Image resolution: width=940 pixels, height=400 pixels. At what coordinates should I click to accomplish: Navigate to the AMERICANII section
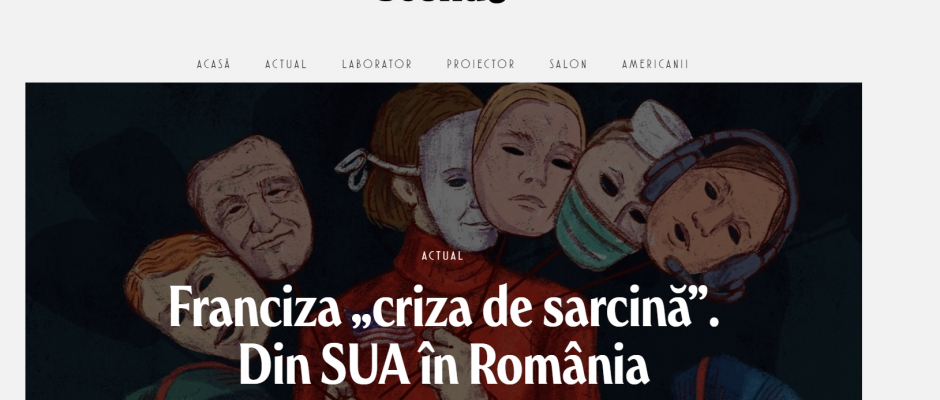655,64
